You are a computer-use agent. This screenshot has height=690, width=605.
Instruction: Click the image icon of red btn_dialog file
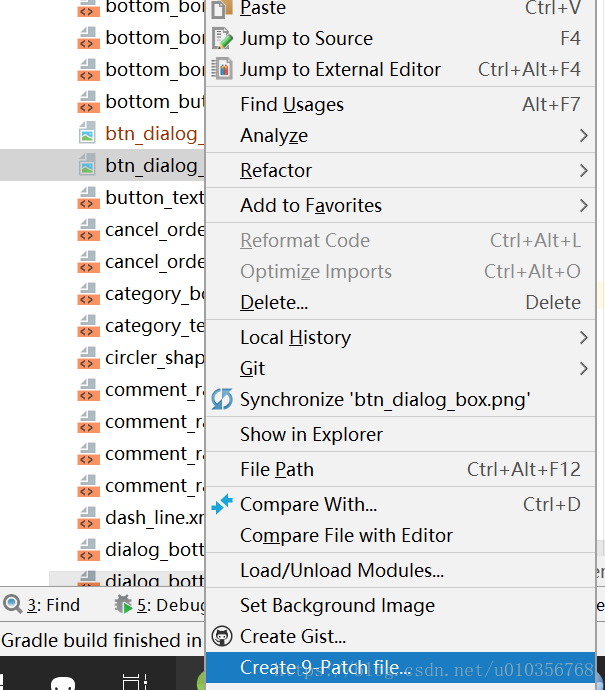point(87,133)
